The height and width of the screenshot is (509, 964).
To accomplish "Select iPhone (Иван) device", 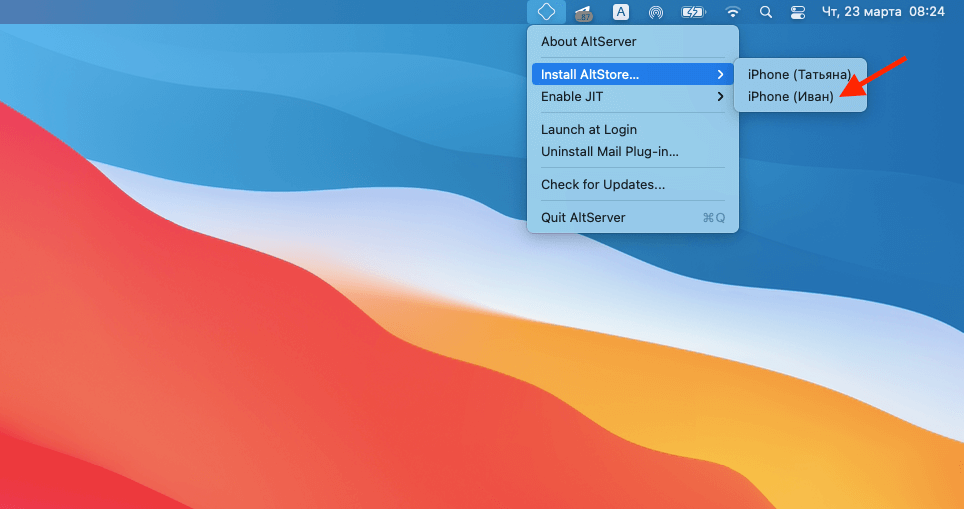I will (790, 97).
